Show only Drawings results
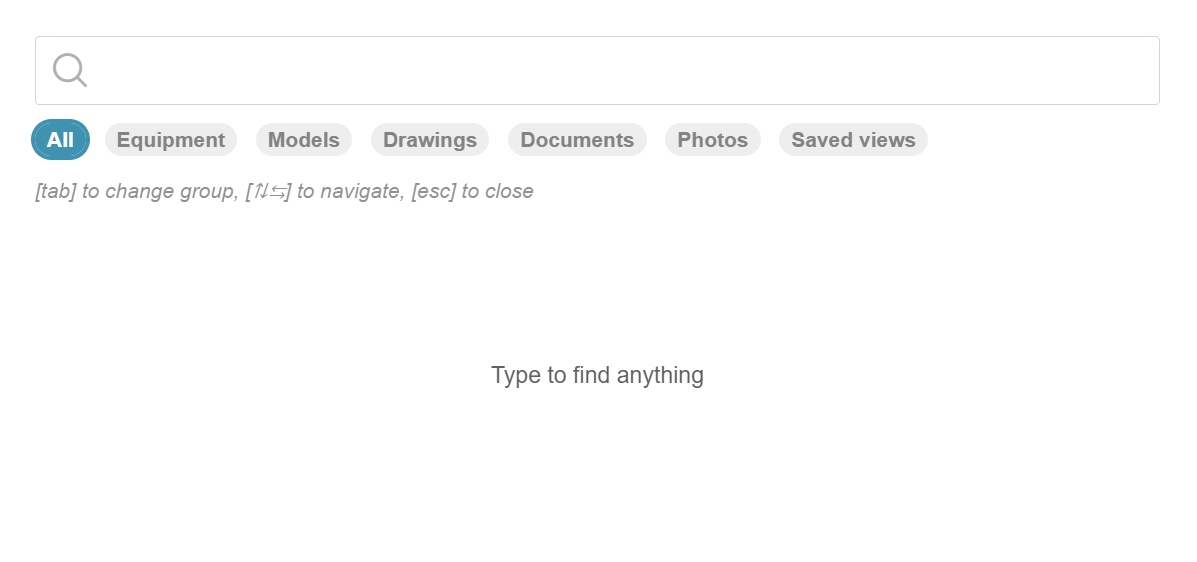Image resolution: width=1197 pixels, height=562 pixels. (429, 140)
